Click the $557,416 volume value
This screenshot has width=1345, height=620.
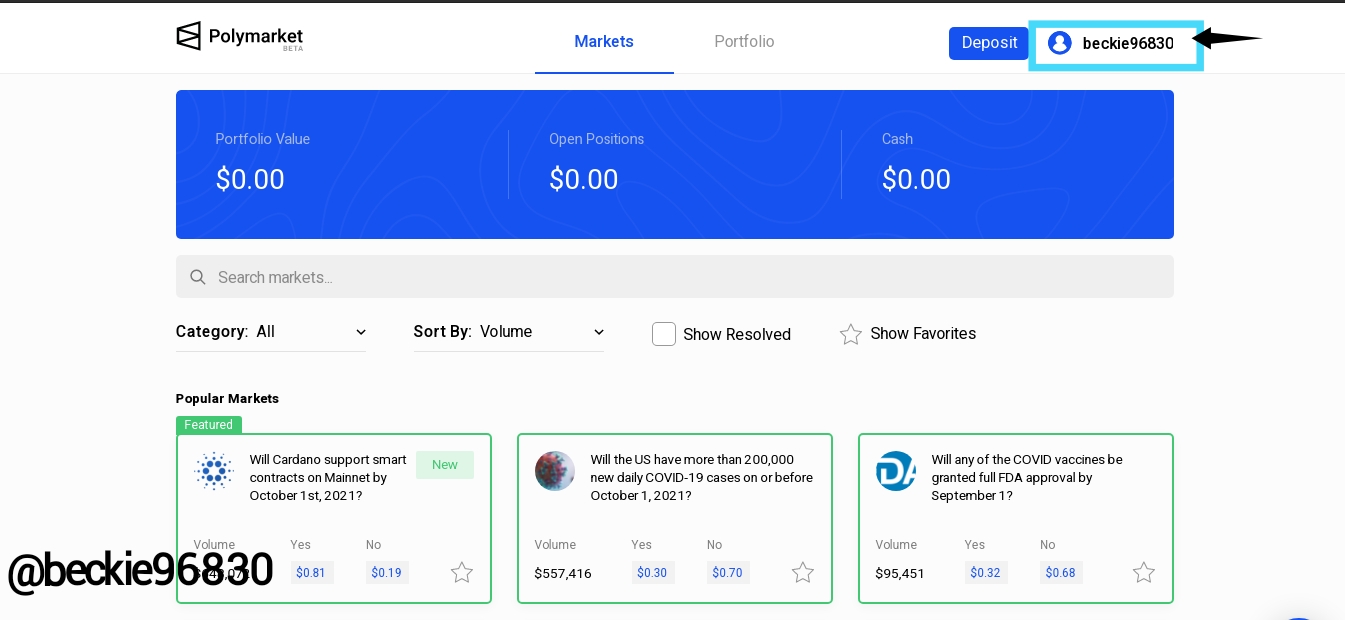click(563, 573)
